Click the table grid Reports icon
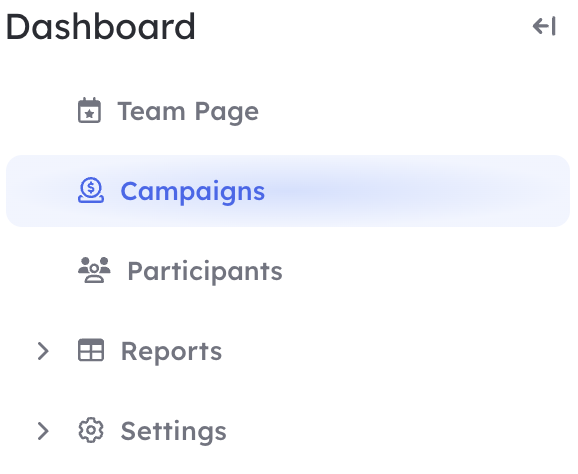This screenshot has width=578, height=474. coord(91,350)
